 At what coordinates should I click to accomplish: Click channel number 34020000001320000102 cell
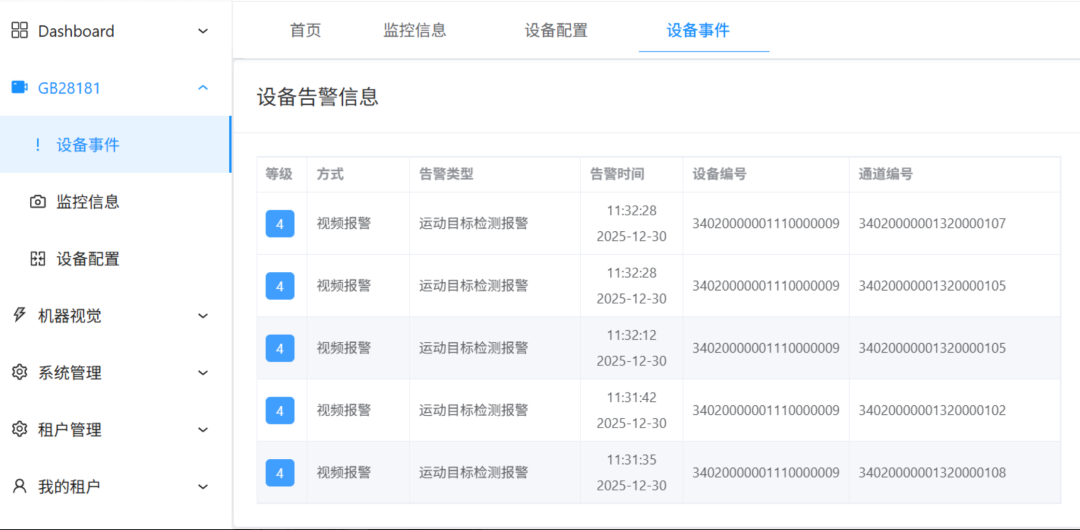(x=932, y=410)
